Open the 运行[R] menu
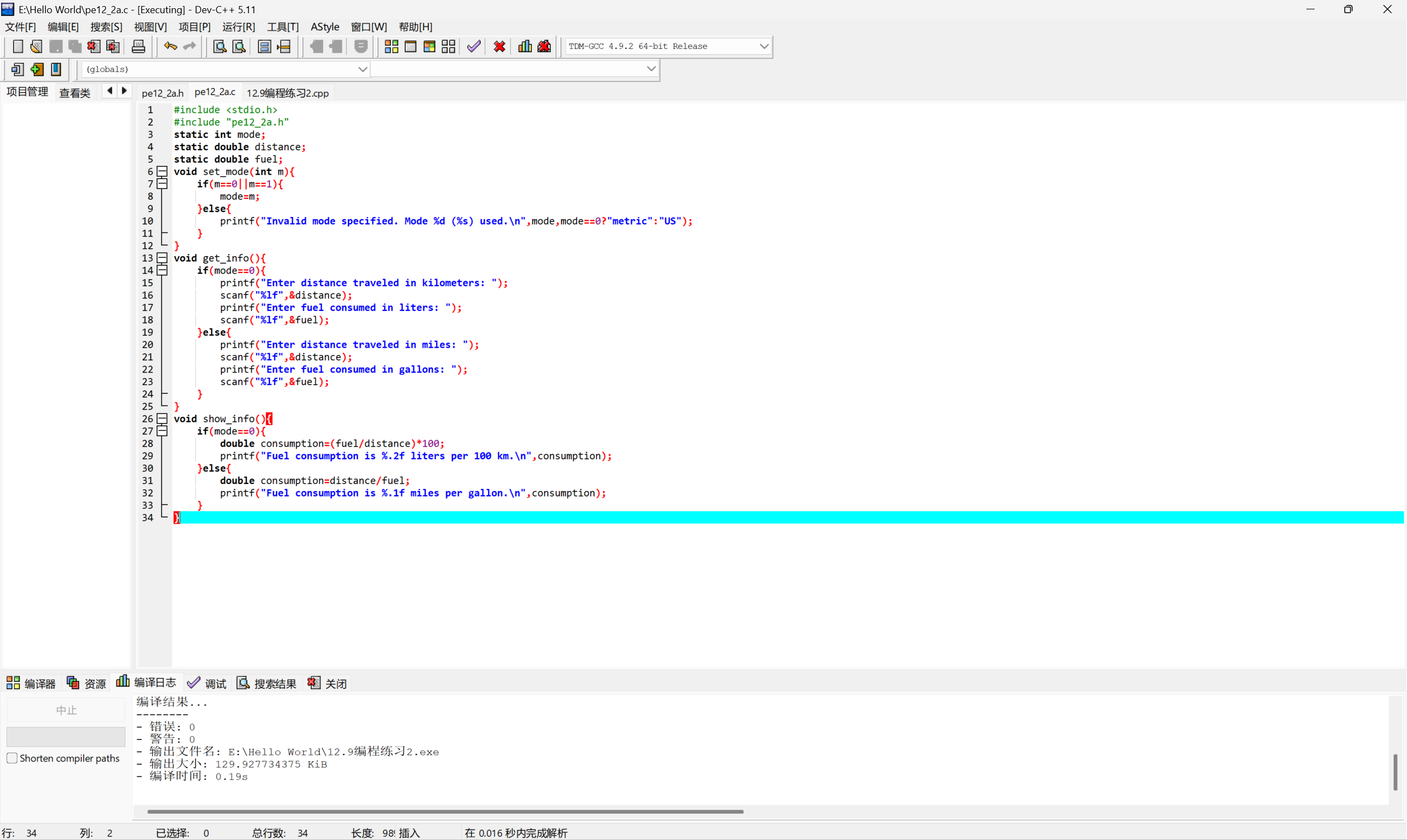 [239, 26]
